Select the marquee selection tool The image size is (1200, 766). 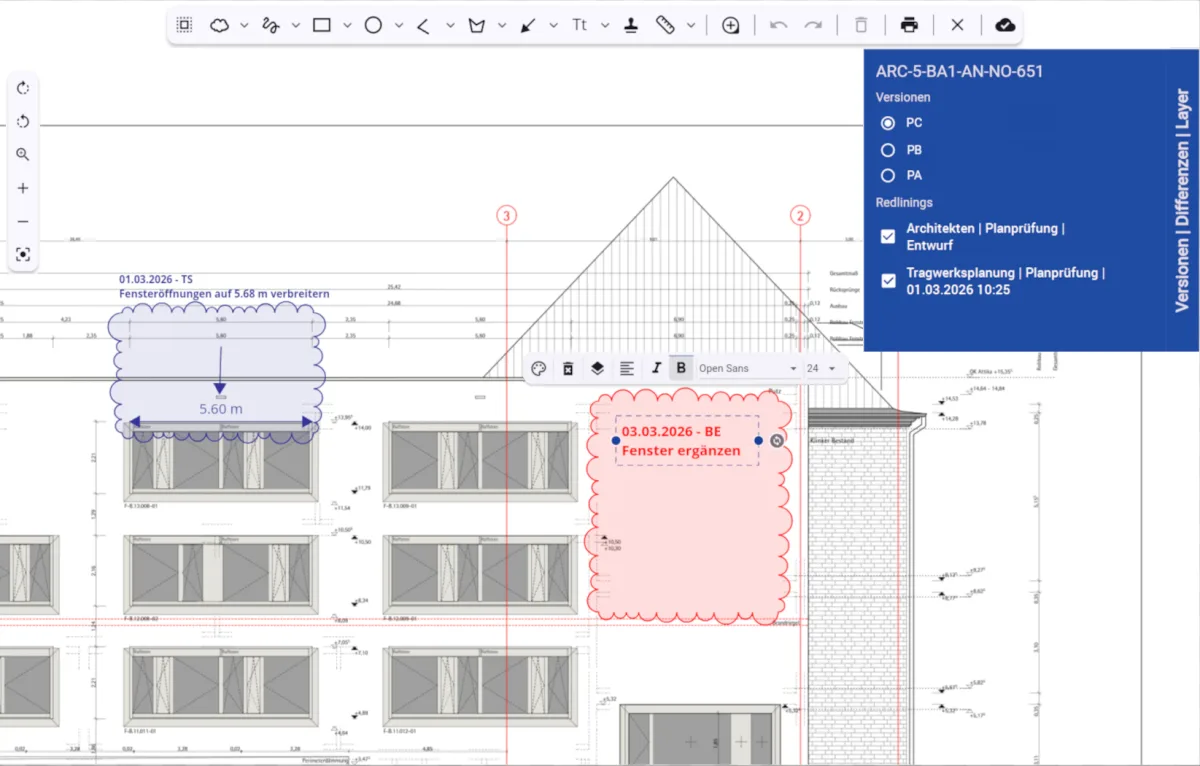[185, 25]
